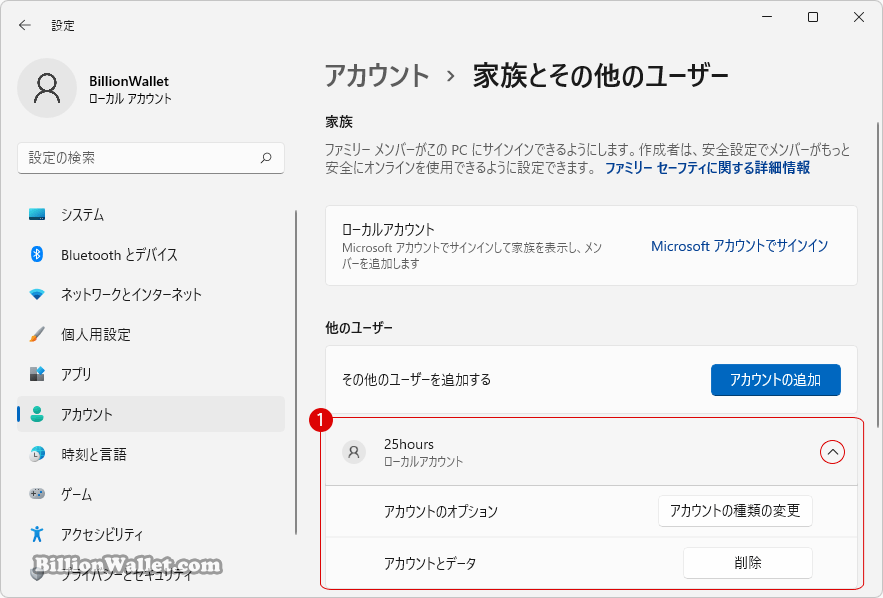This screenshot has width=883, height=598.
Task: Select 時刻と言語 category
Action: [x=151, y=454]
